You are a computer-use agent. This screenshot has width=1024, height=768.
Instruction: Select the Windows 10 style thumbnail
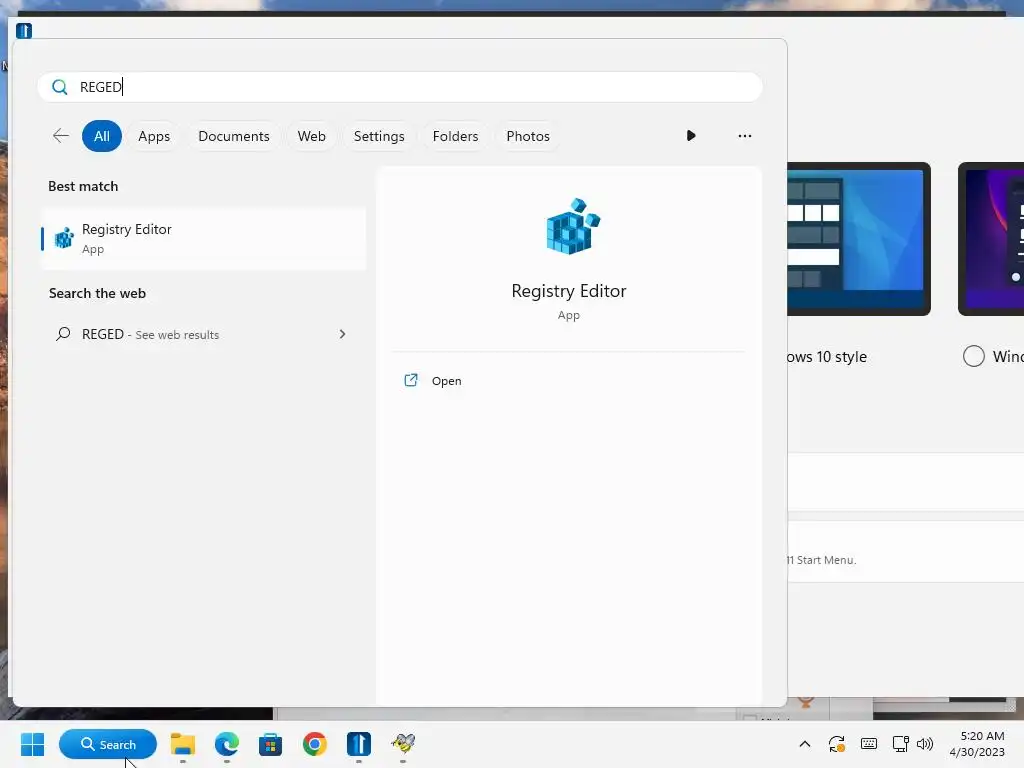coord(858,239)
